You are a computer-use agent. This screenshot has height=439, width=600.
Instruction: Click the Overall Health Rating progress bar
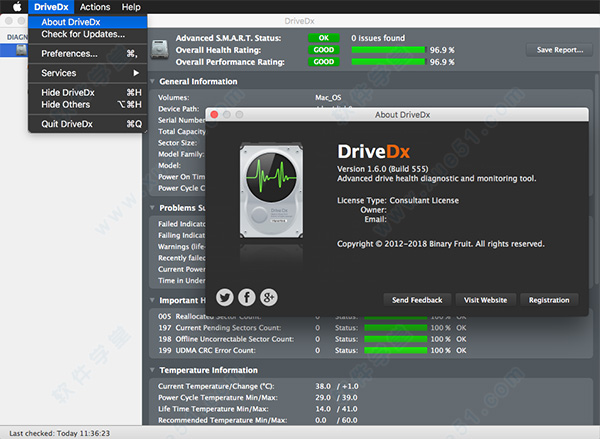388,50
